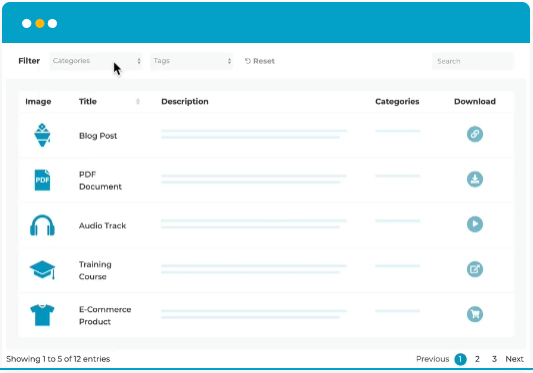
Task: Click the Search input field
Action: (473, 61)
